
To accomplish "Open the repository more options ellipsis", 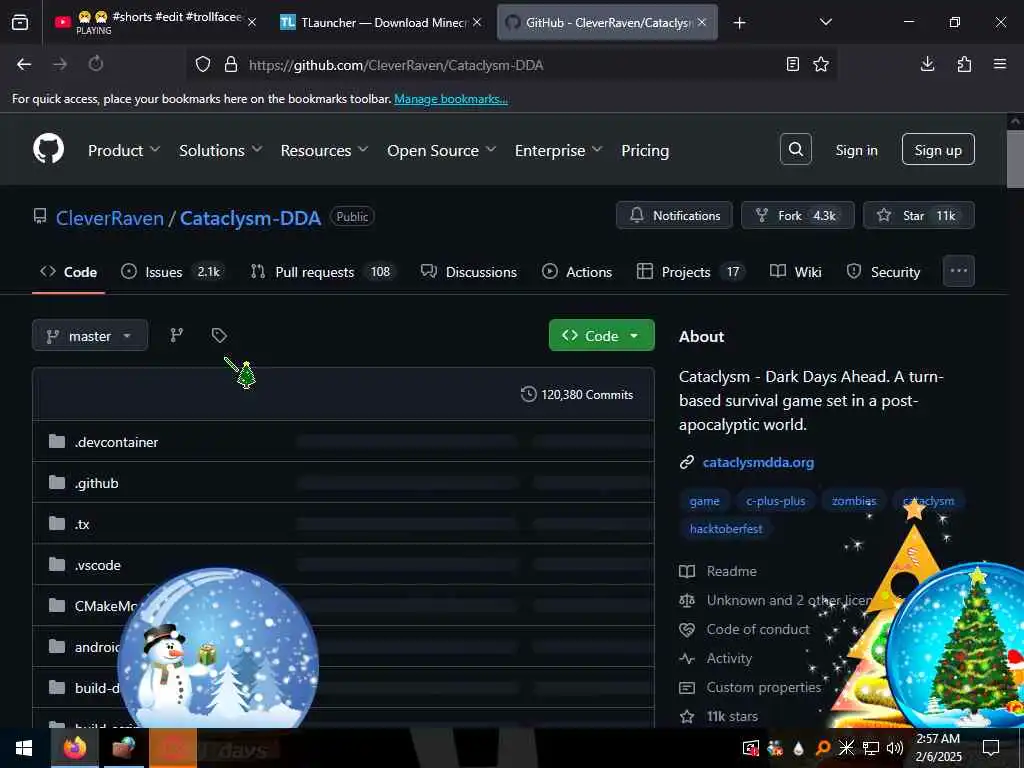I will click(959, 271).
